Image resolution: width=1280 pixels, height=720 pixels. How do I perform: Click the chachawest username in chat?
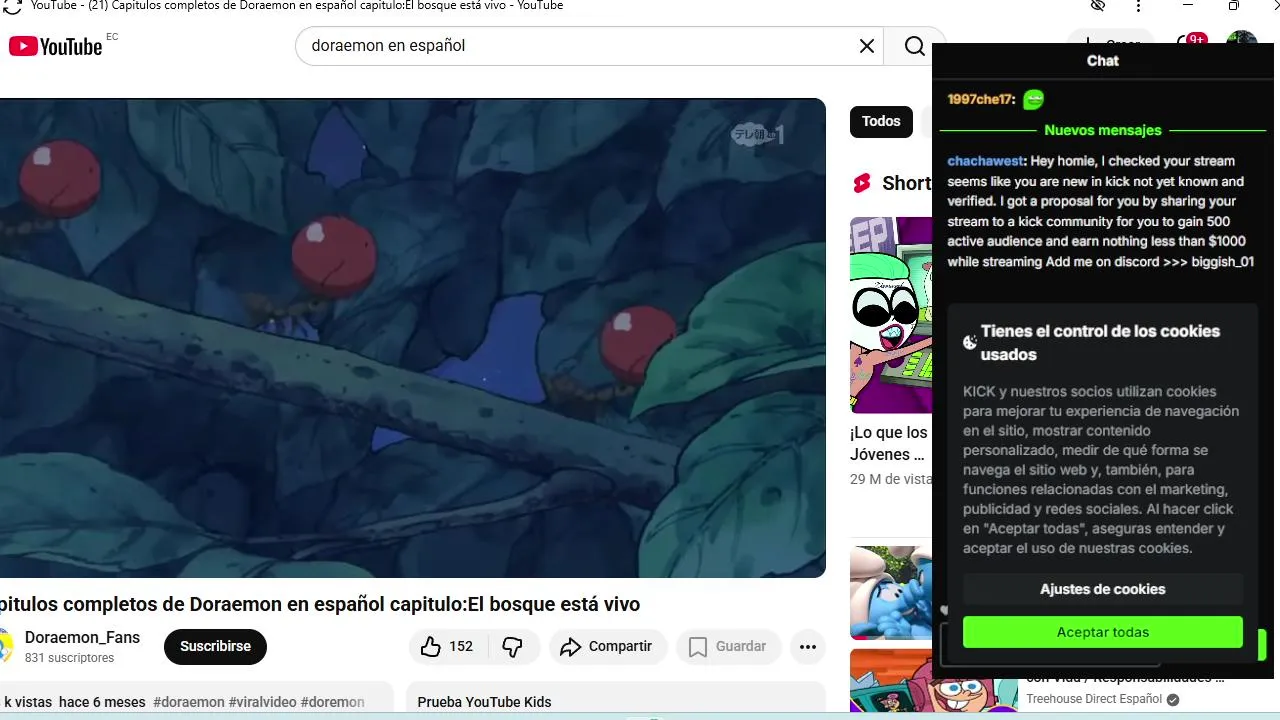[985, 161]
